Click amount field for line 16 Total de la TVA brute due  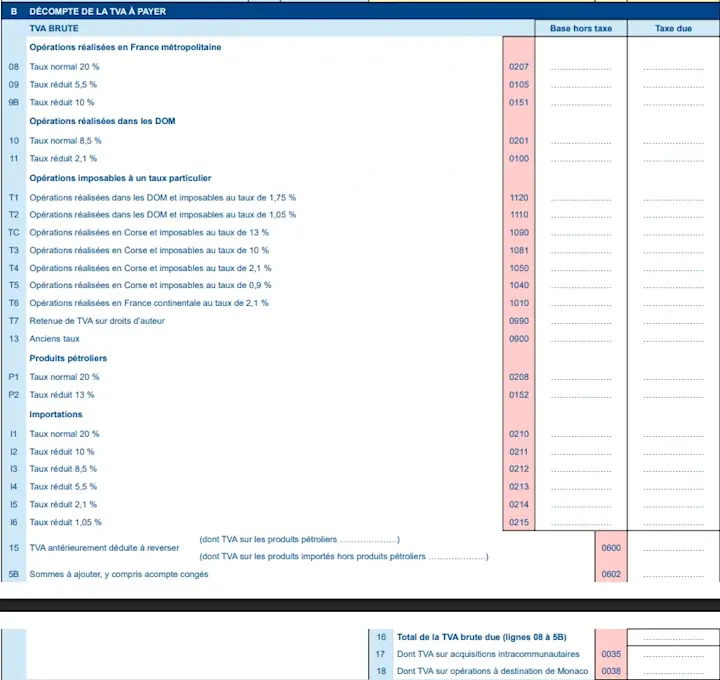coord(673,637)
